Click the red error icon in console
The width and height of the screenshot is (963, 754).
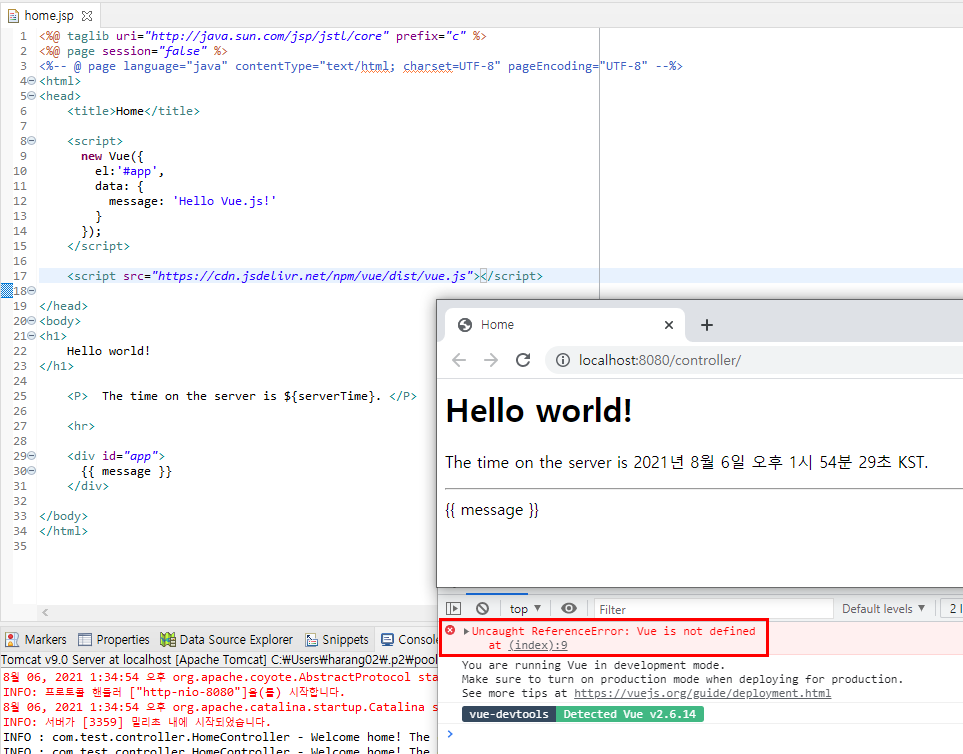(450, 631)
